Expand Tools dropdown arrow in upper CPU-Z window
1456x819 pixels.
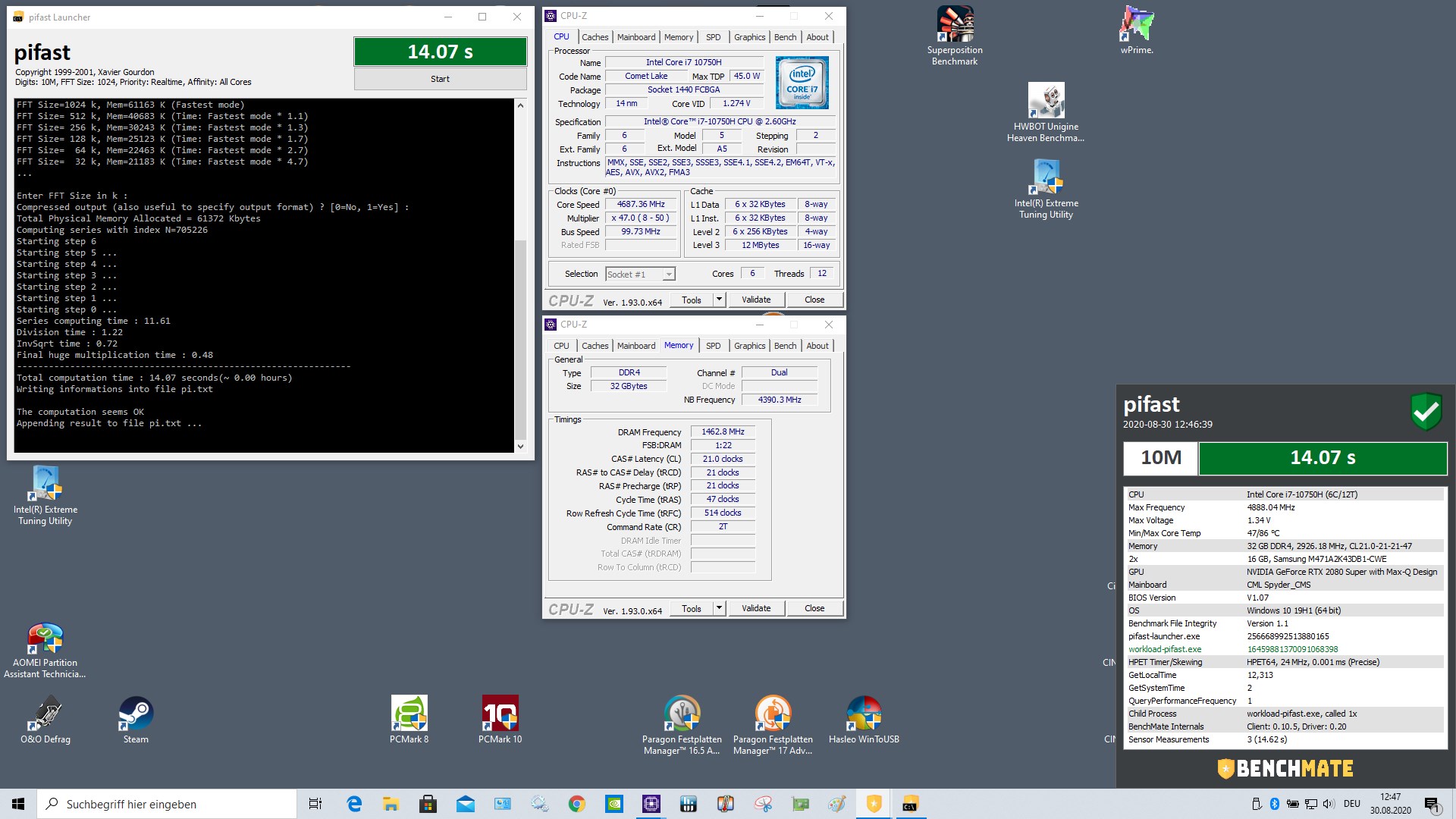pyautogui.click(x=719, y=300)
